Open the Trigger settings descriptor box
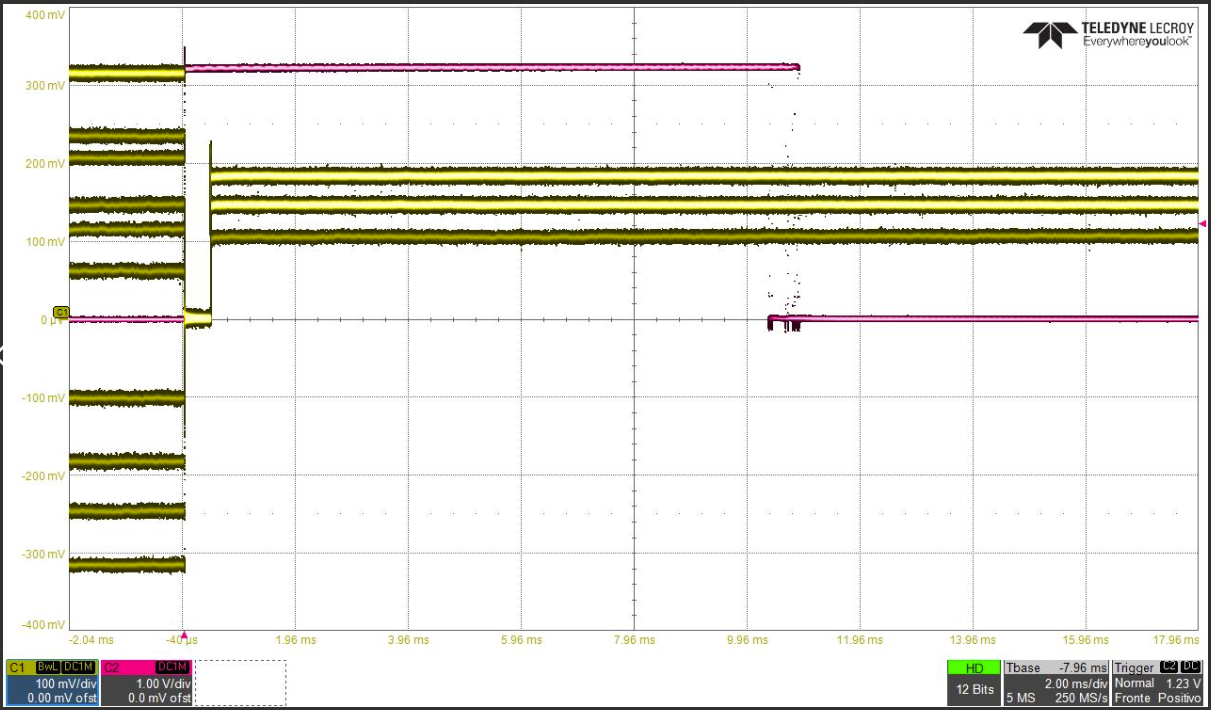 click(x=1157, y=683)
